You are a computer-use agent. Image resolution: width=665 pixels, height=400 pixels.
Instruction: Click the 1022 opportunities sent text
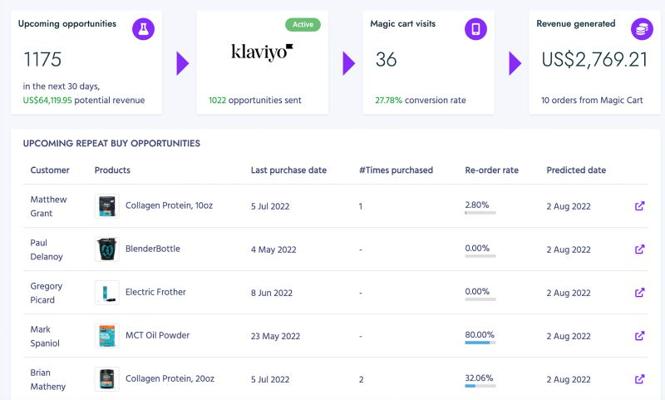255,100
